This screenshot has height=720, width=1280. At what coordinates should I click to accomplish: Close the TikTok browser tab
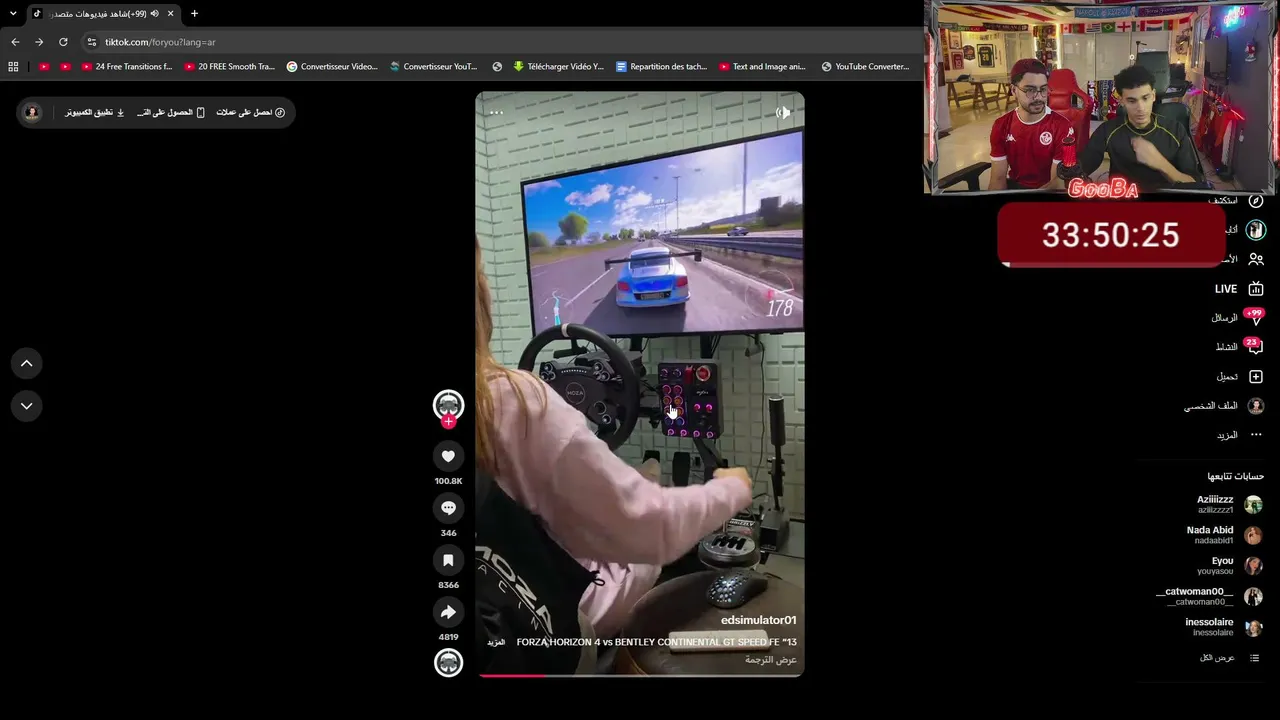[x=170, y=14]
